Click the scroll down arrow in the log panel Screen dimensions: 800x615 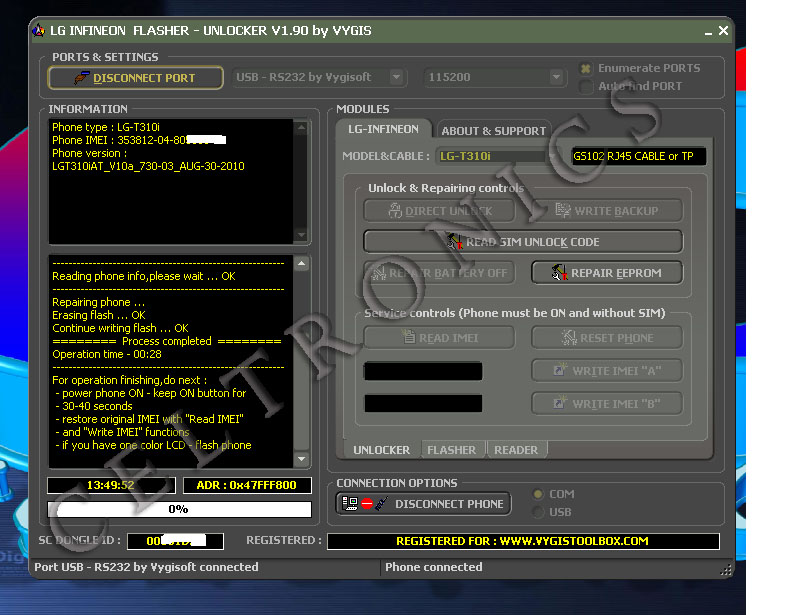pos(302,459)
